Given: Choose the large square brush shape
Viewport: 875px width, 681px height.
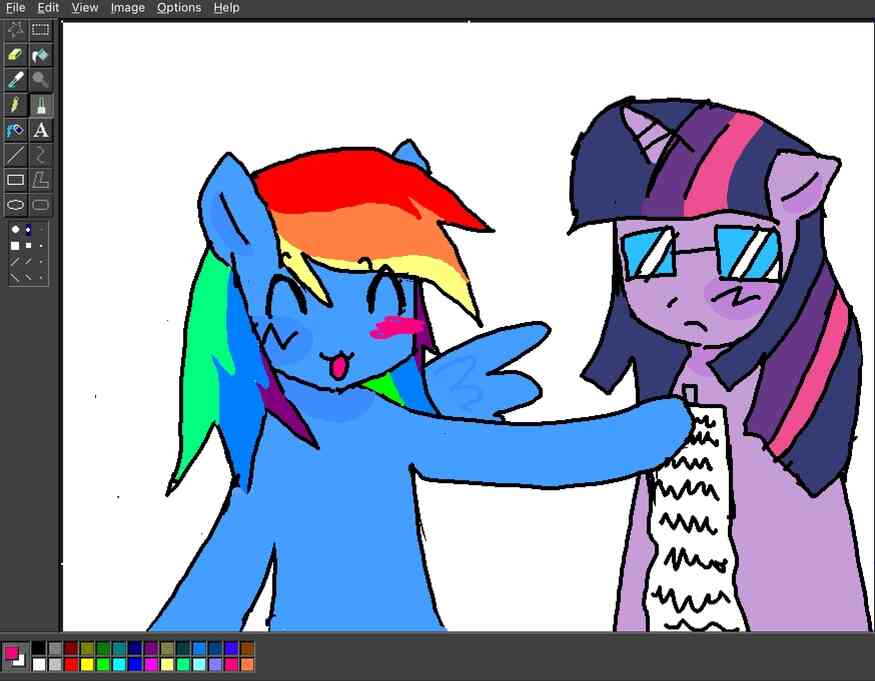Looking at the screenshot, I should tap(15, 246).
